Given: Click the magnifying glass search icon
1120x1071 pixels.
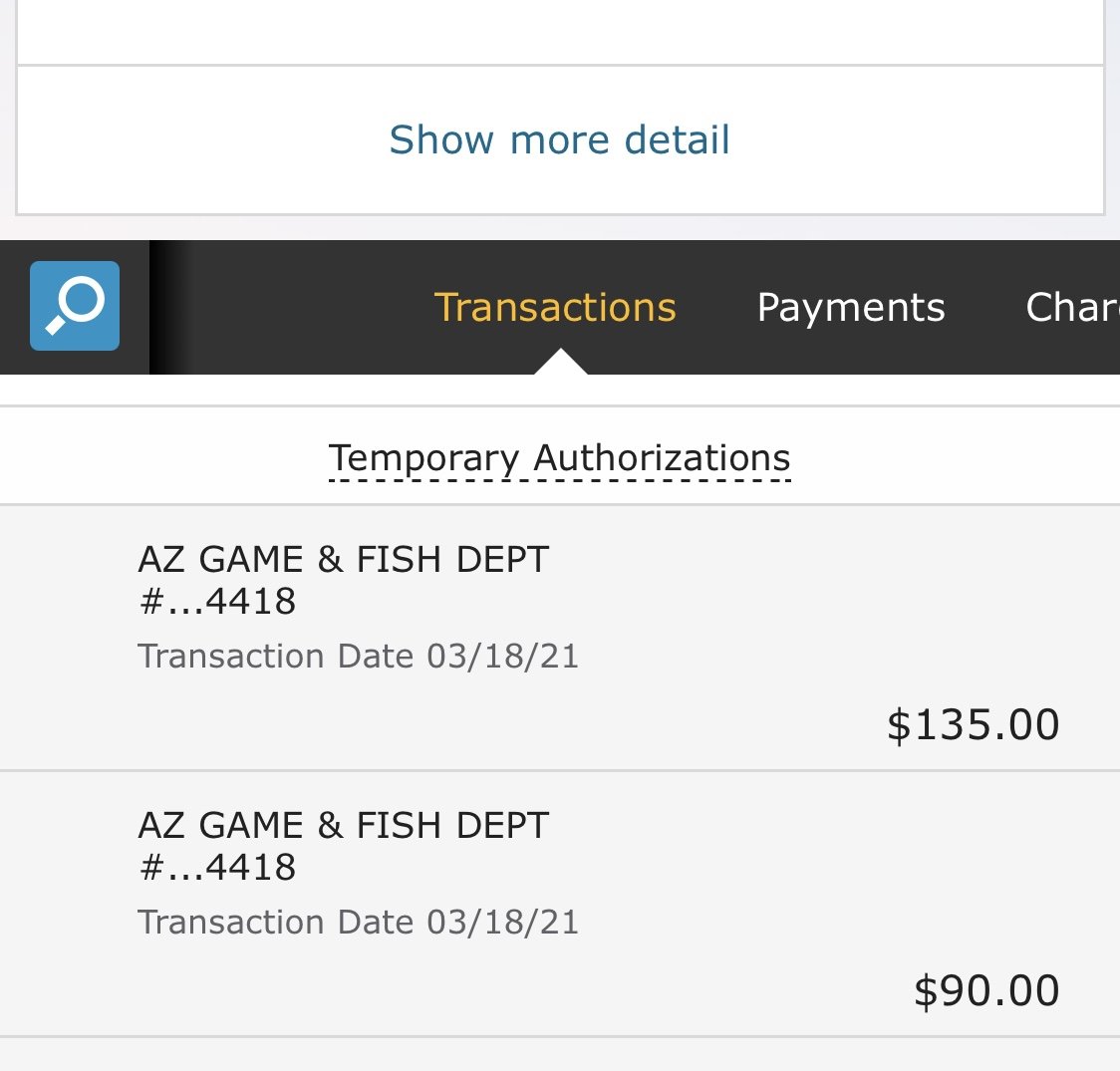Looking at the screenshot, I should (x=75, y=306).
